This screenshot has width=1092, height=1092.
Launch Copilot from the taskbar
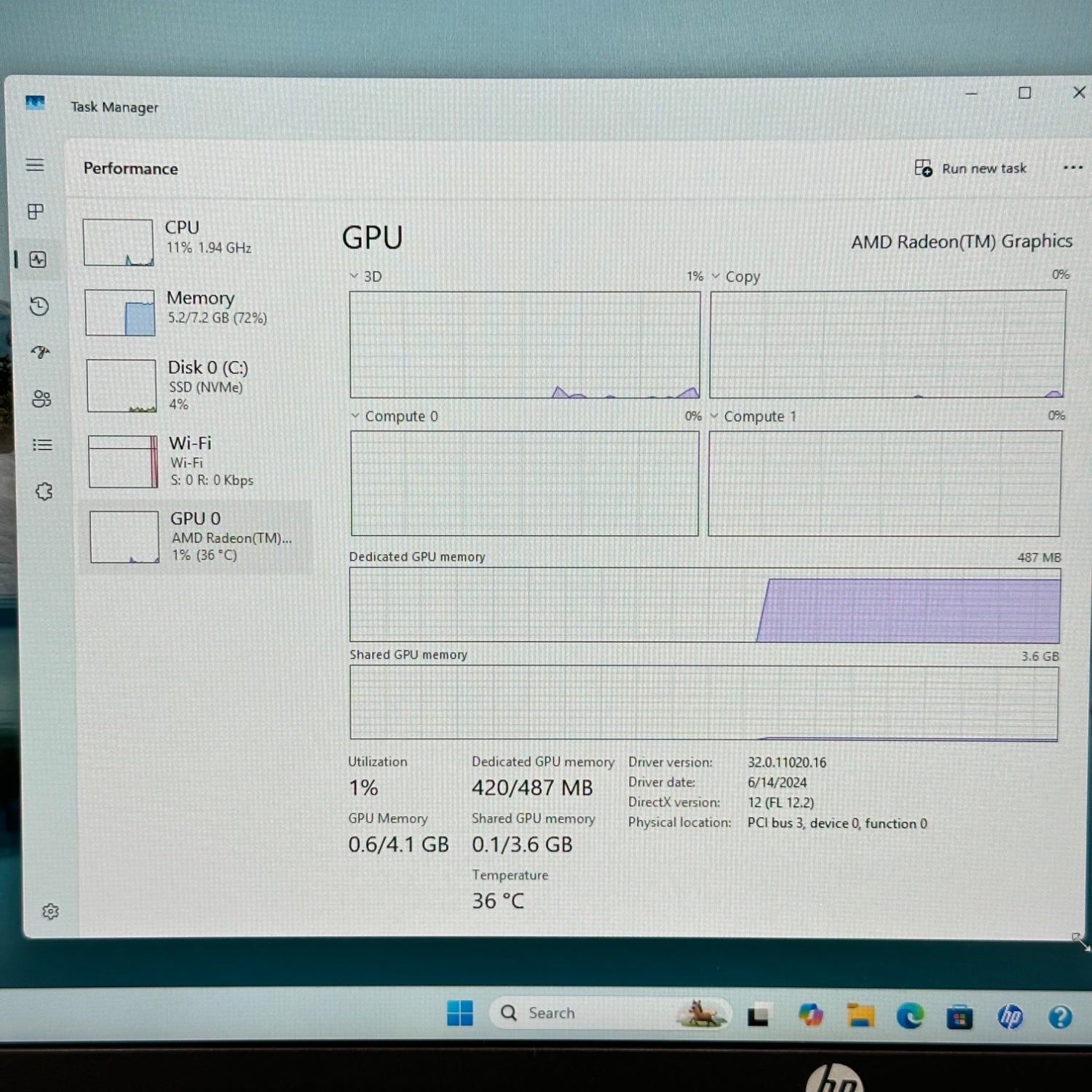tap(810, 1015)
